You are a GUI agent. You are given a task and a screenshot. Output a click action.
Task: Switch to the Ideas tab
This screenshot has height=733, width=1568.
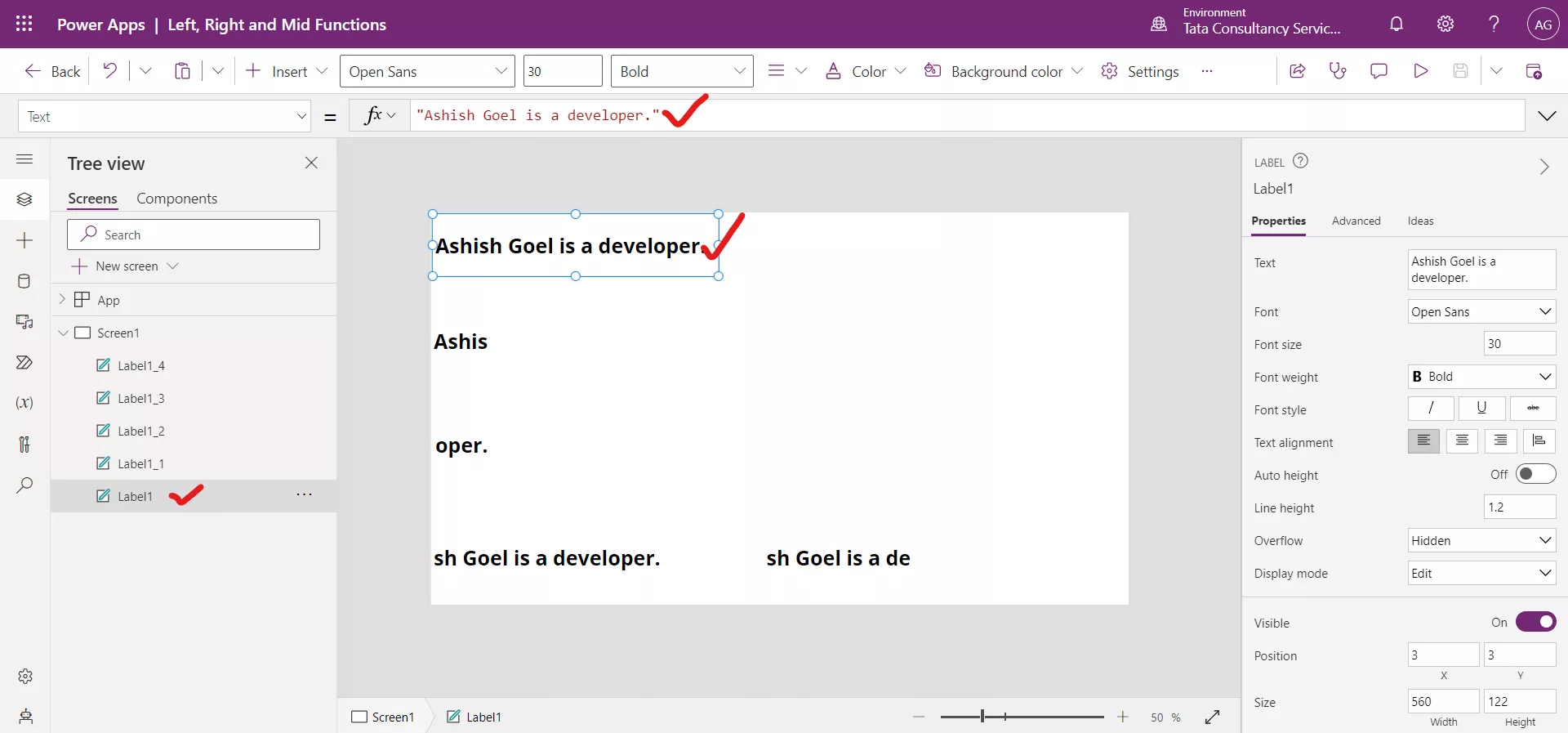point(1420,221)
